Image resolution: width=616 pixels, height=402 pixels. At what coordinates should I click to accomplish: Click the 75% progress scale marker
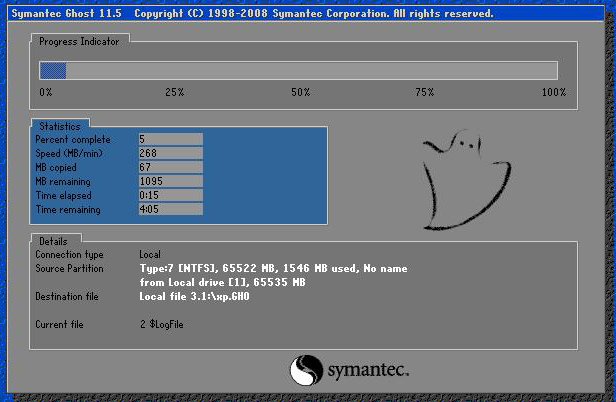[x=425, y=92]
